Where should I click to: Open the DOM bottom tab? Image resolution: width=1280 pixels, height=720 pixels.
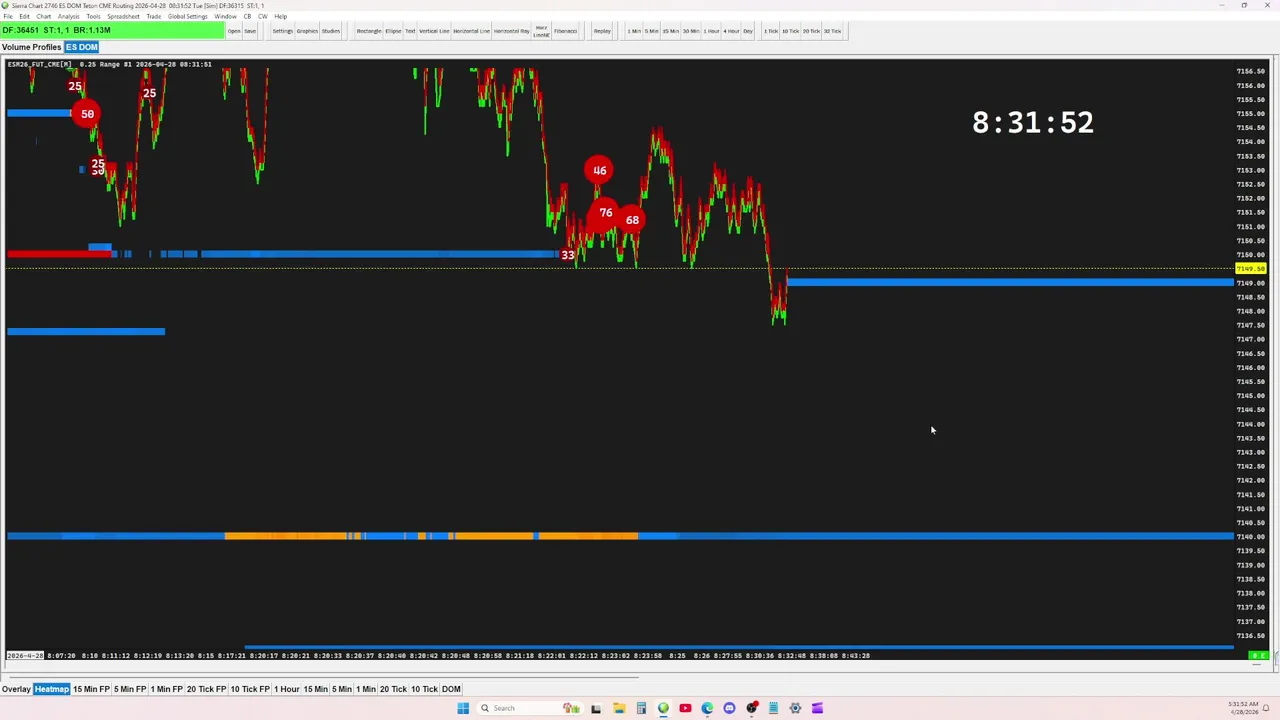[x=451, y=689]
